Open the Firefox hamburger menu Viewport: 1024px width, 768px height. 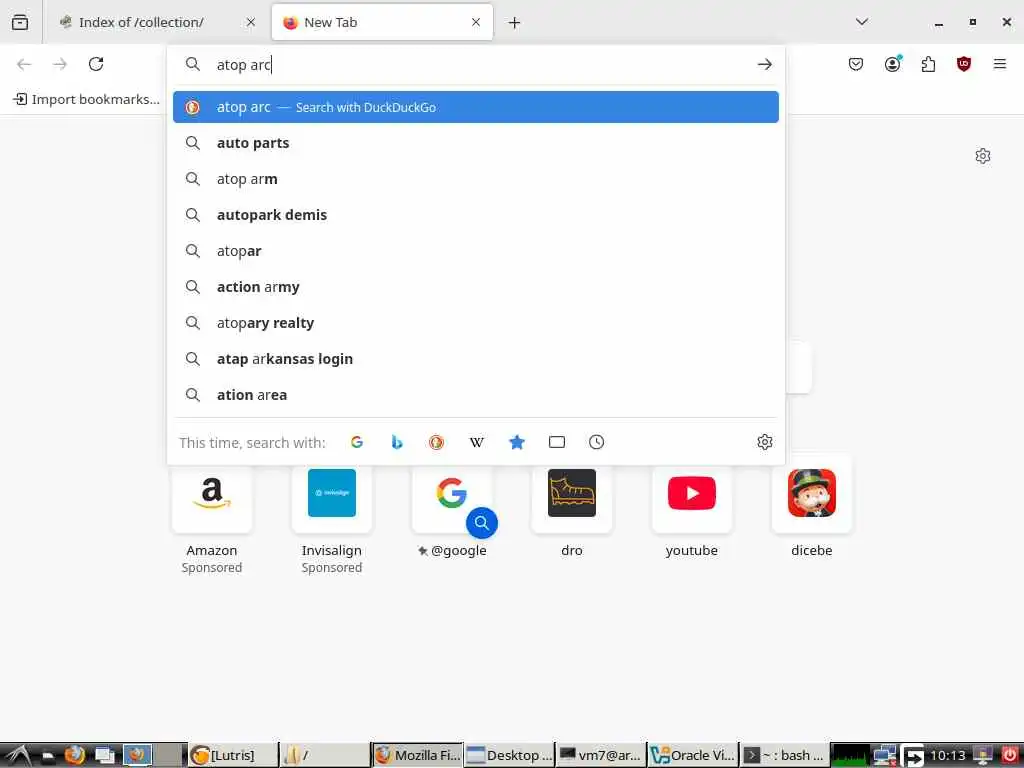click(x=1000, y=64)
